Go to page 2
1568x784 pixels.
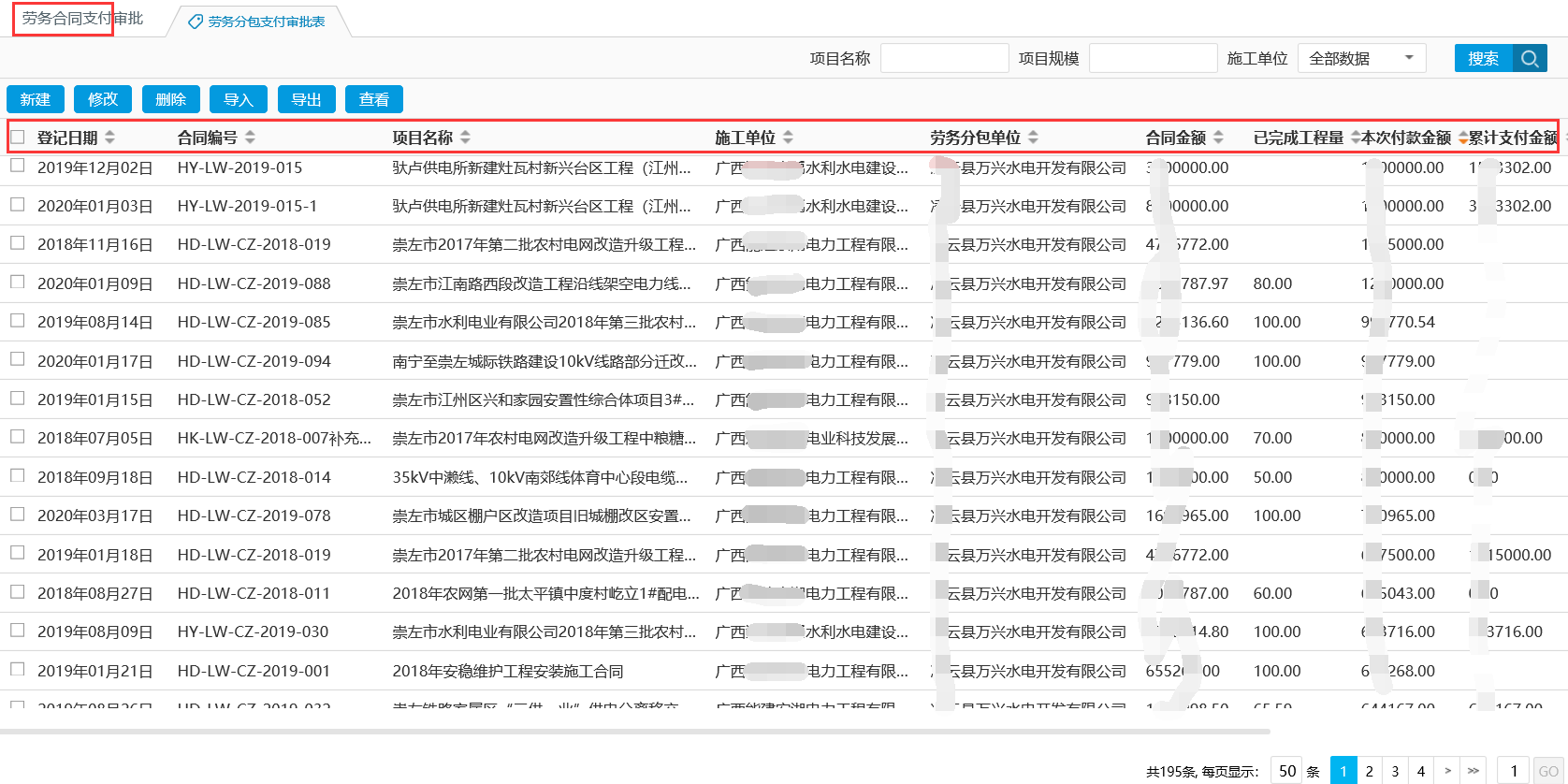1370,771
